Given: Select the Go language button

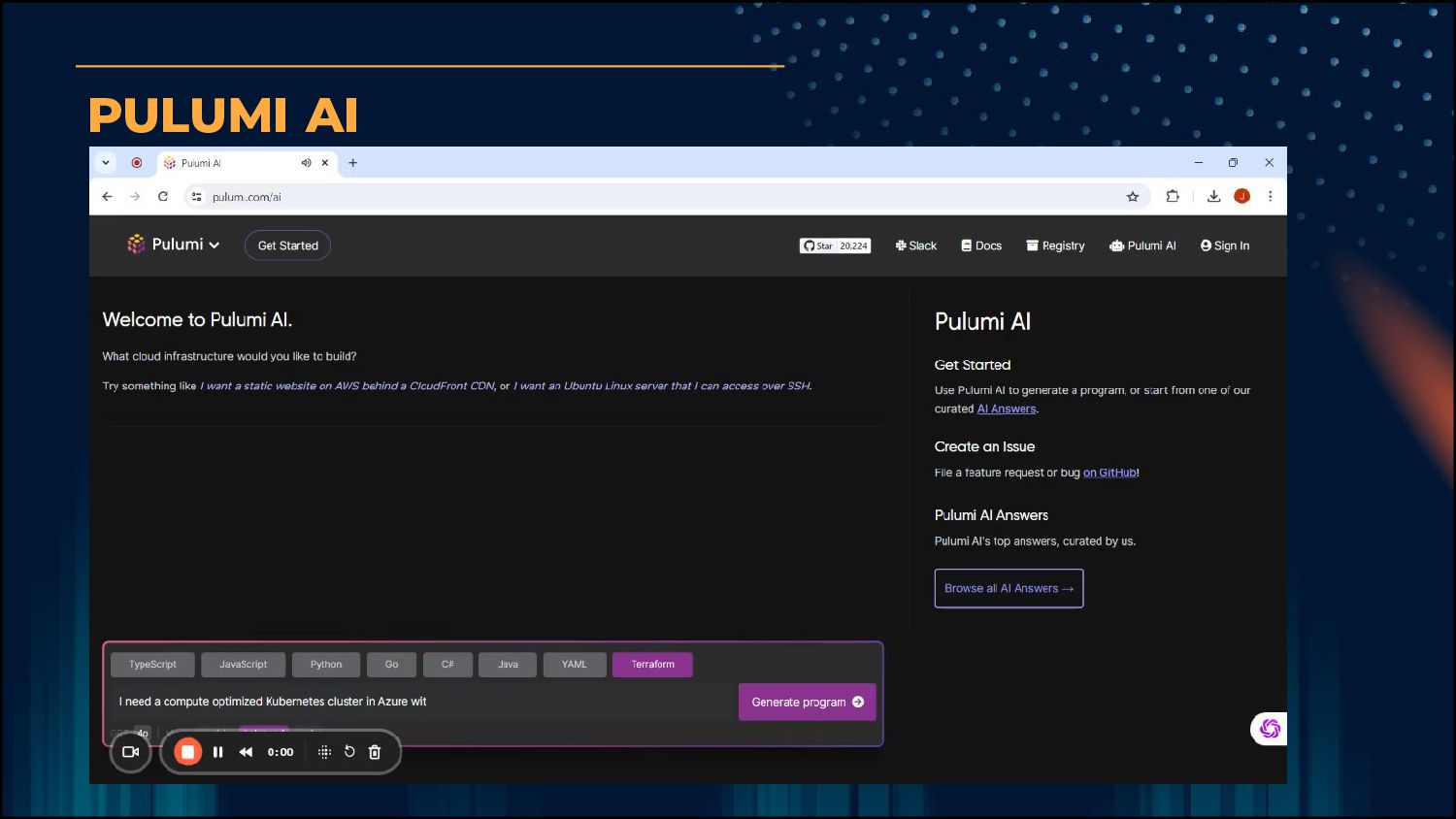Looking at the screenshot, I should point(391,665).
